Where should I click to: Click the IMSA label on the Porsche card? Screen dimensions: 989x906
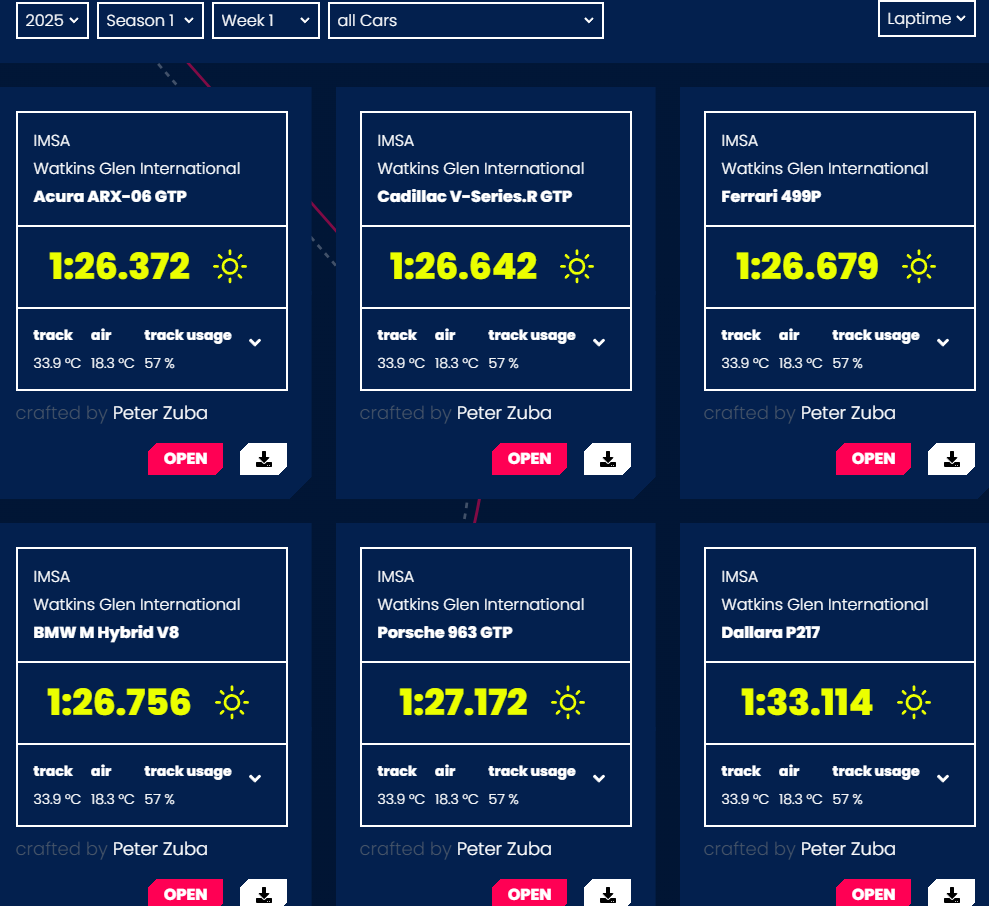tap(395, 577)
